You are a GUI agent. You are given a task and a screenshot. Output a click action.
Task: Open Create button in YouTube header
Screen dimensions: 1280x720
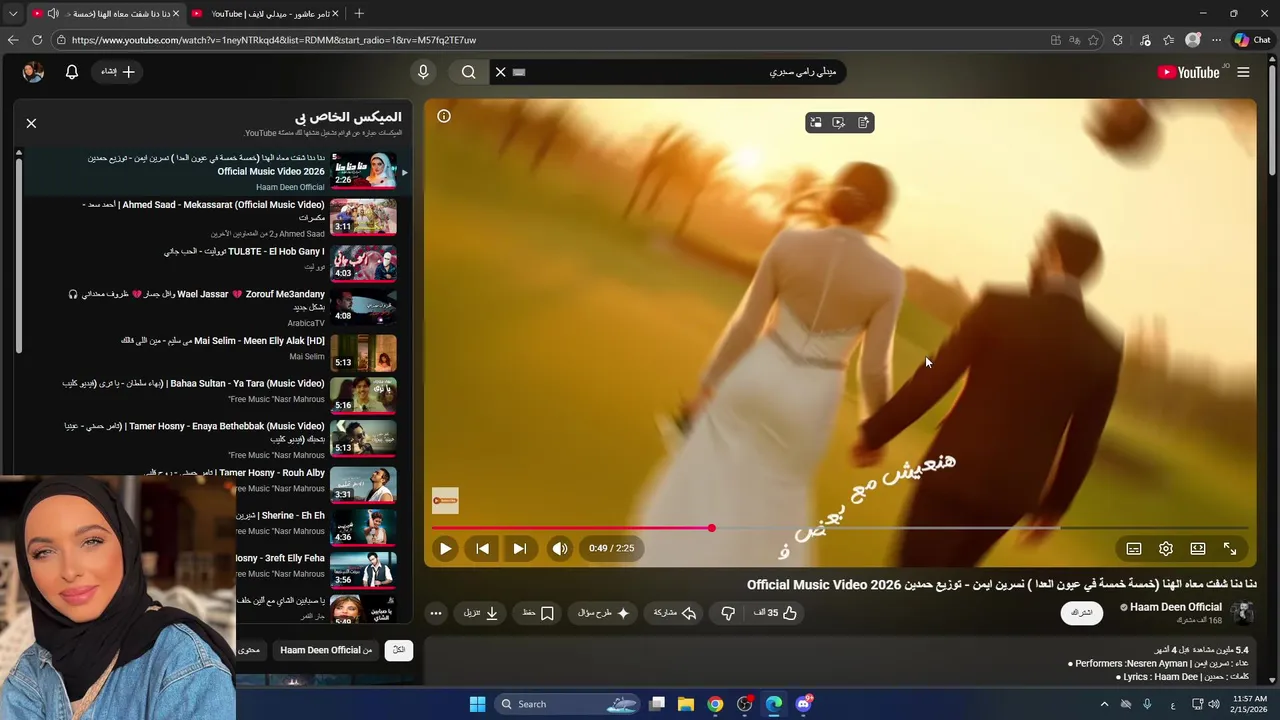(x=118, y=72)
